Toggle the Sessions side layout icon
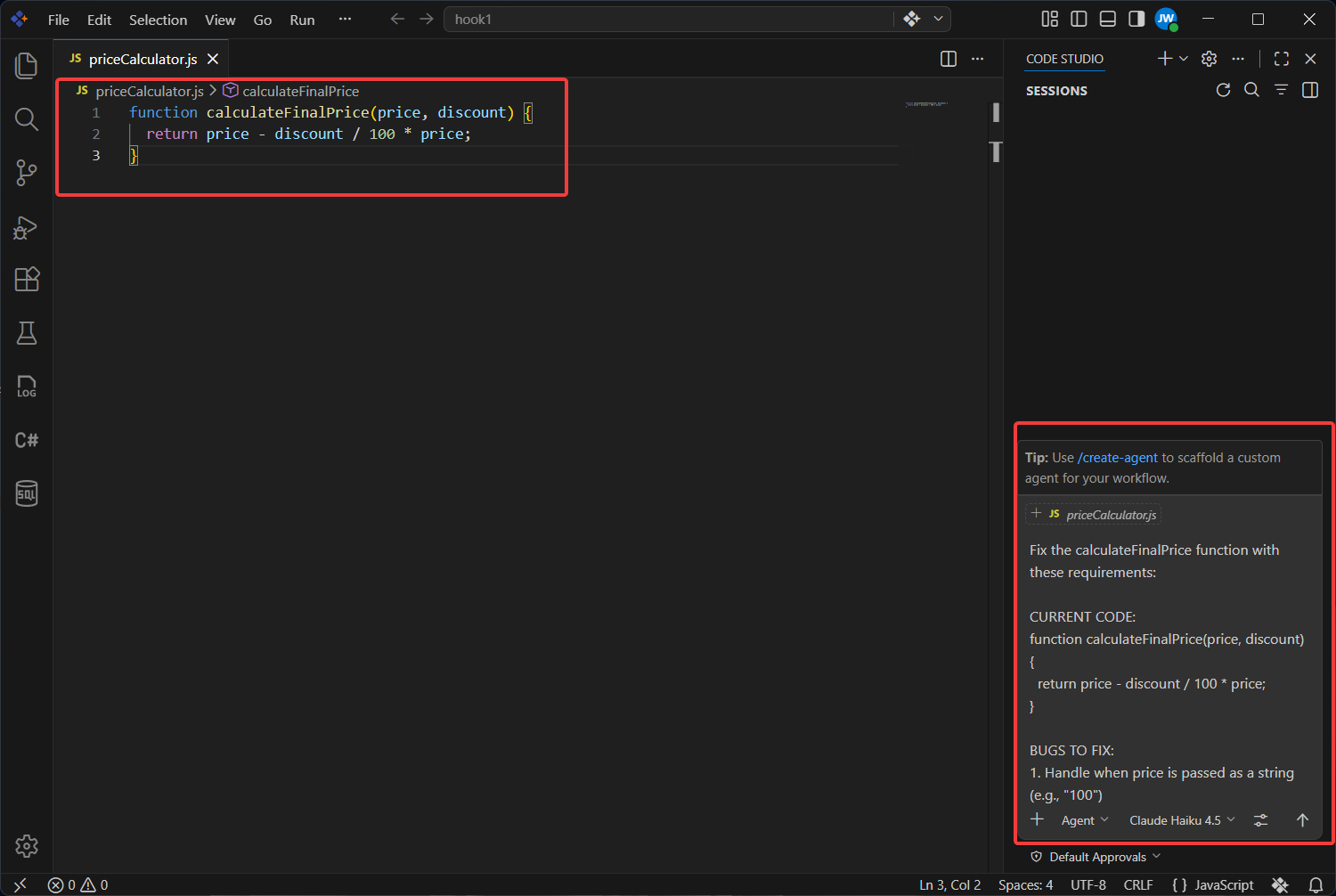1336x896 pixels. tap(1310, 90)
